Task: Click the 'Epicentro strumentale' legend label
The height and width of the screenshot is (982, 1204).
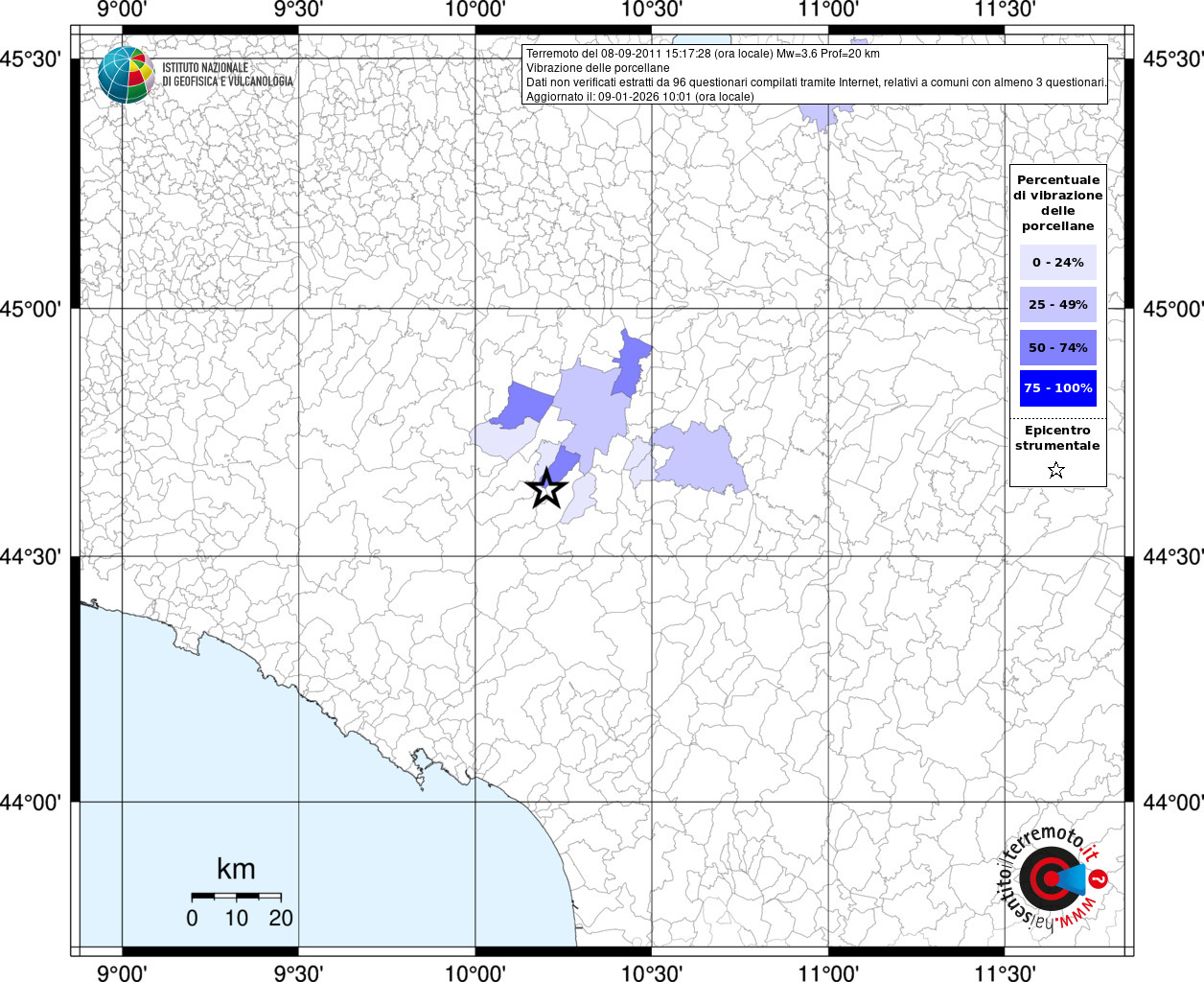Action: pyautogui.click(x=1058, y=438)
